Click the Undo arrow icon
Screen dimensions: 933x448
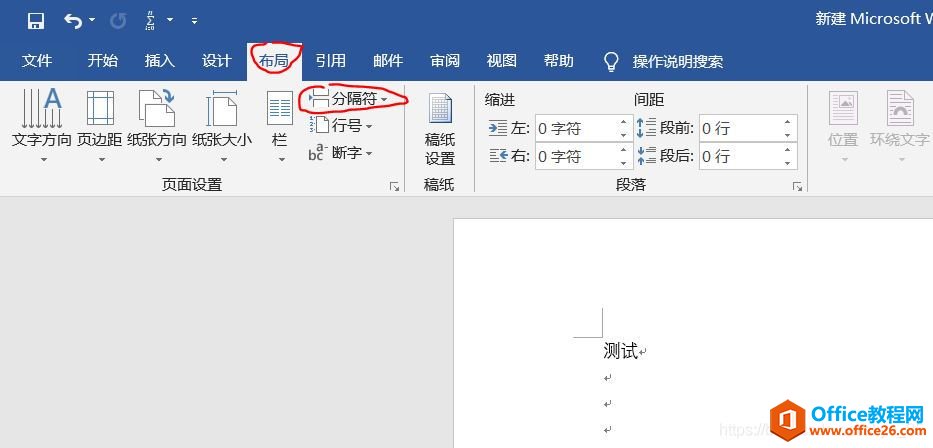point(73,21)
